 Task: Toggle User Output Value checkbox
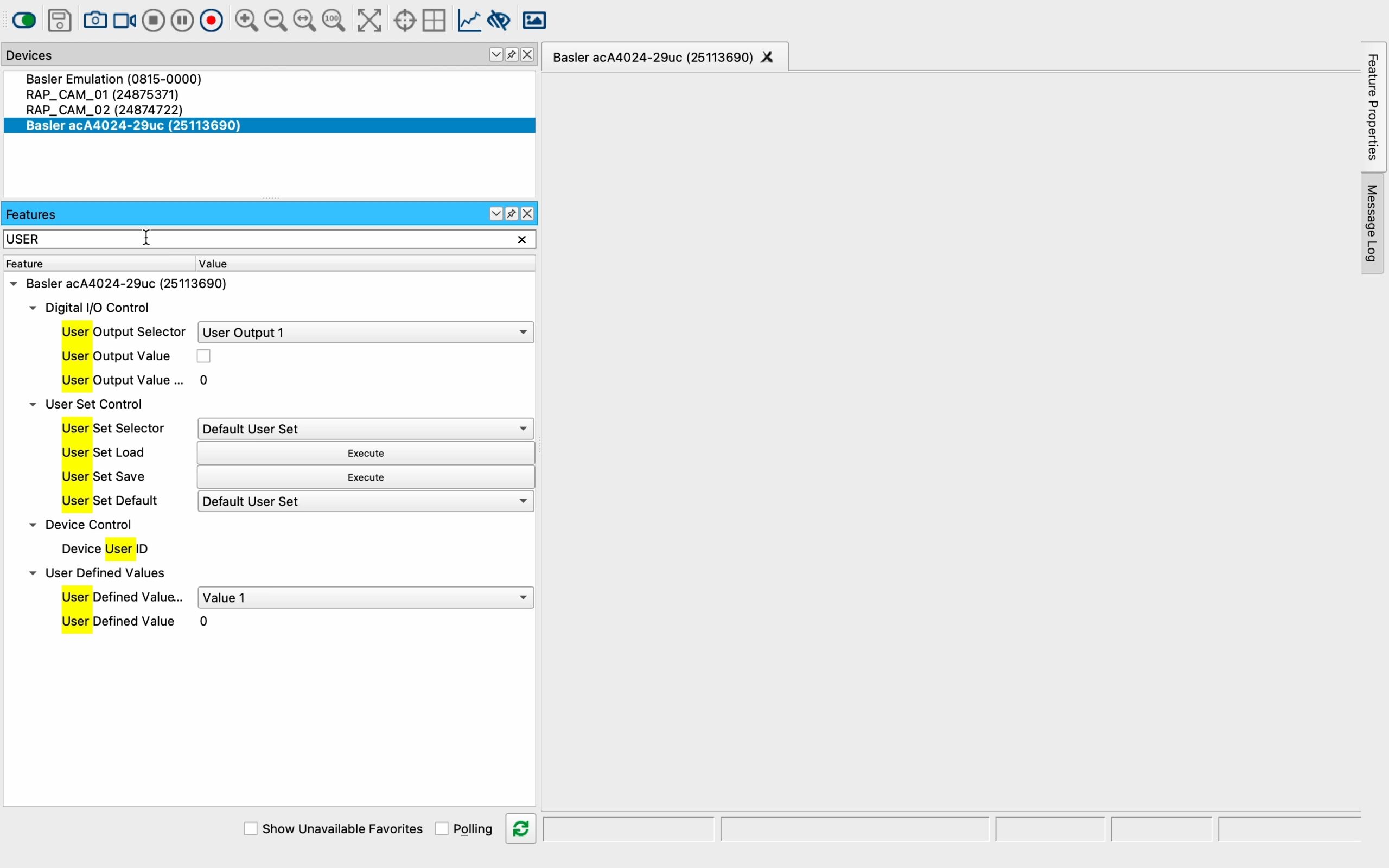204,355
